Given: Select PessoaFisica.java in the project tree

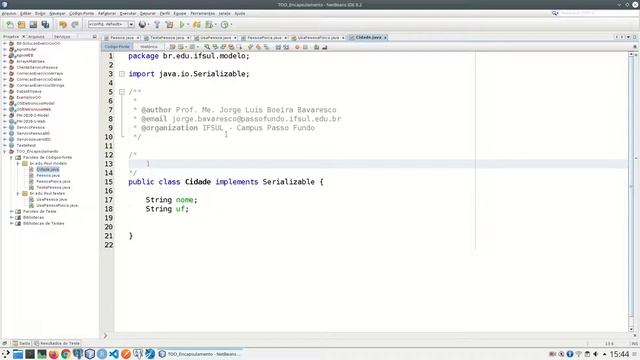Looking at the screenshot, I should click(x=53, y=182).
